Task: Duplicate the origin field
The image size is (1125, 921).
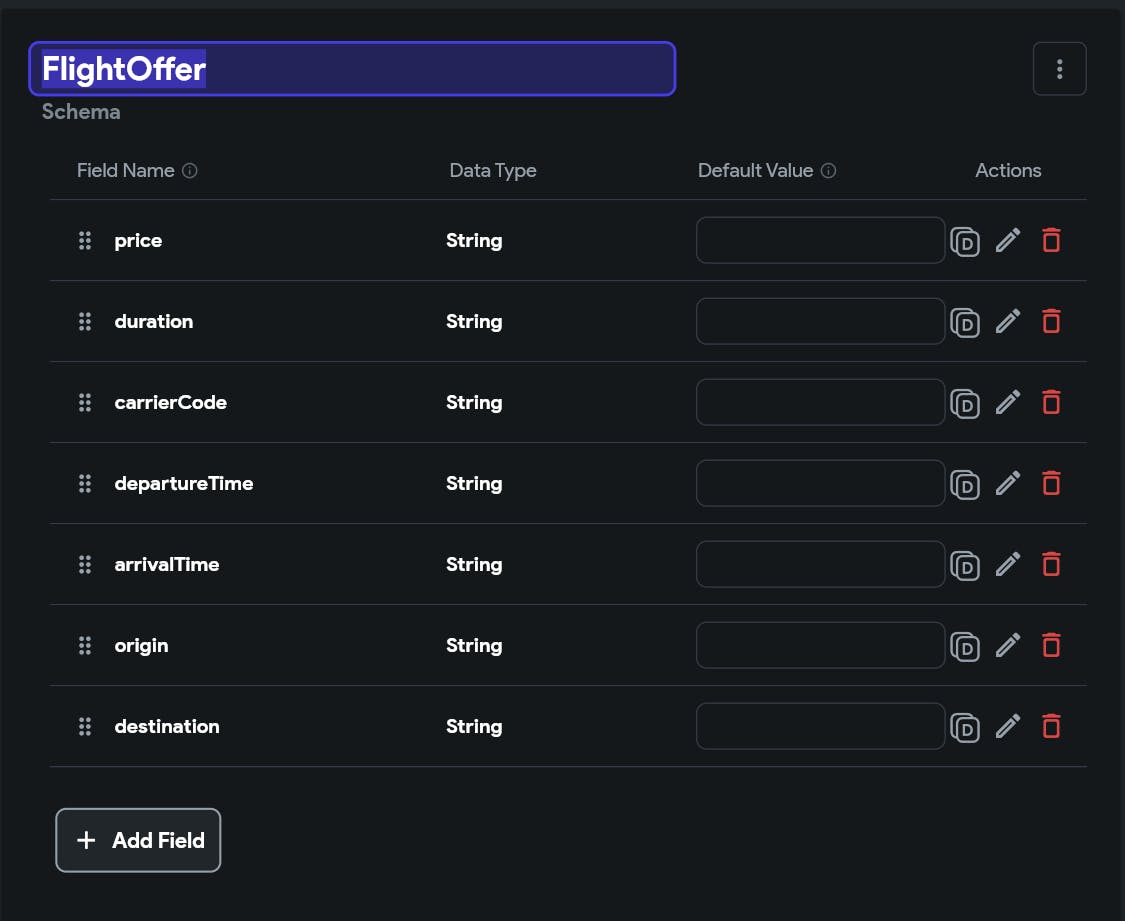Action: 965,646
